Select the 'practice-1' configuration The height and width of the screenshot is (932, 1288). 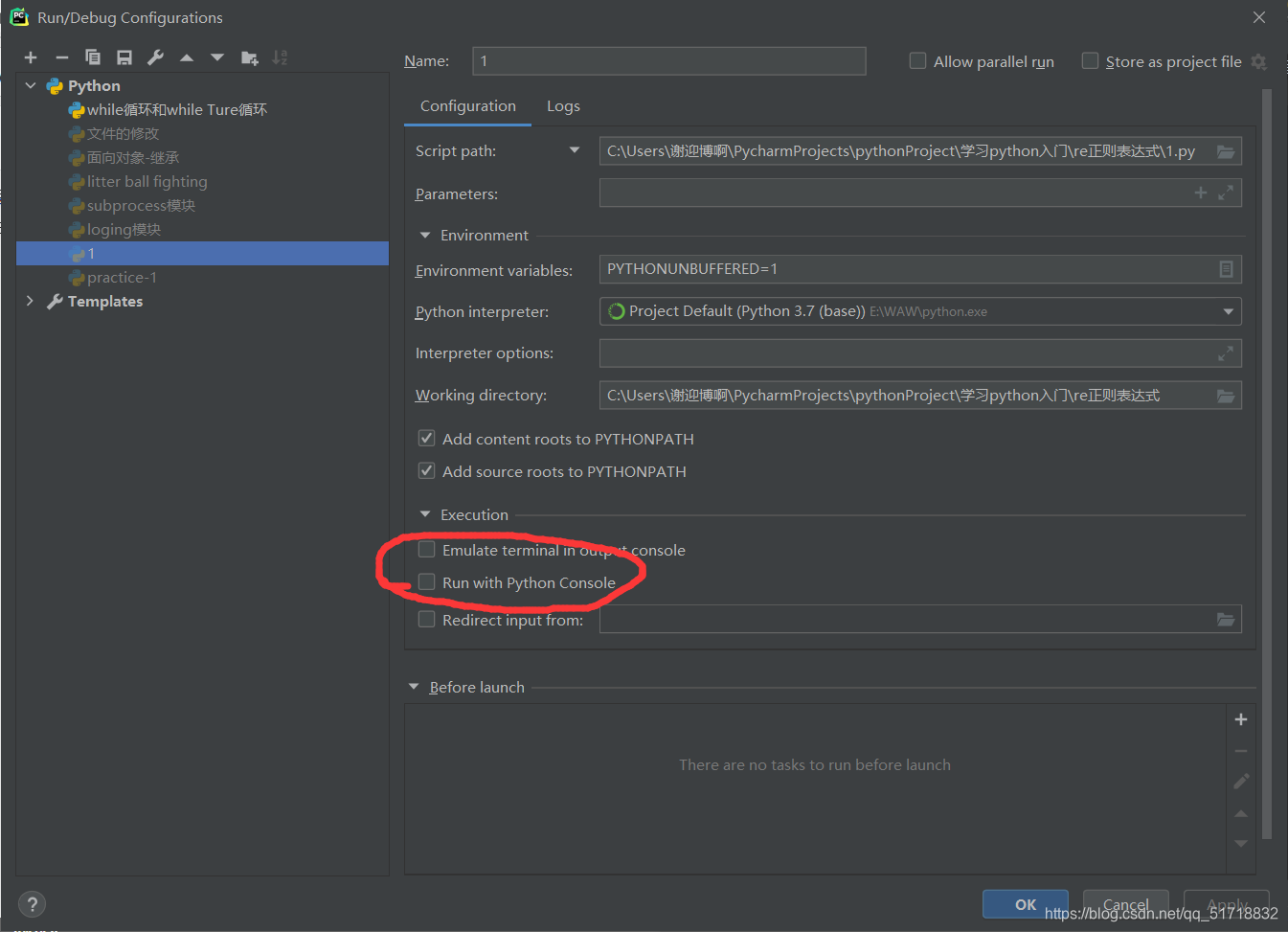click(122, 278)
